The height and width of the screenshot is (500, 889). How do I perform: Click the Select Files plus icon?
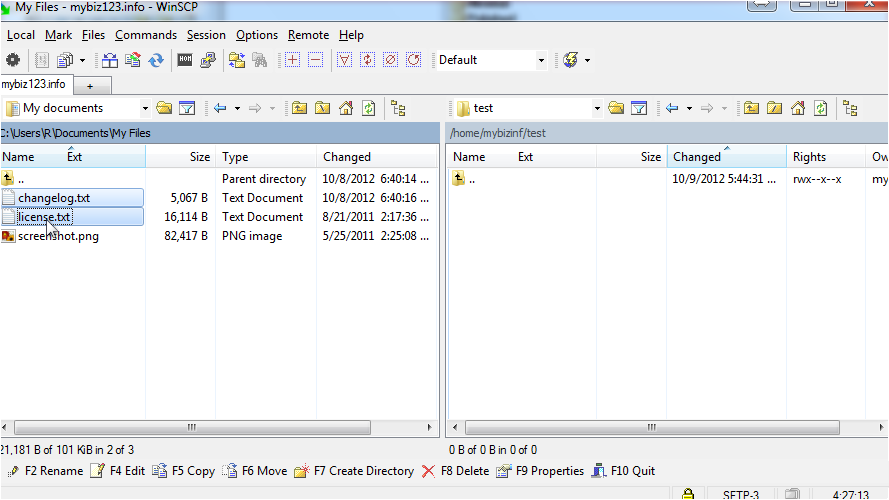click(293, 60)
